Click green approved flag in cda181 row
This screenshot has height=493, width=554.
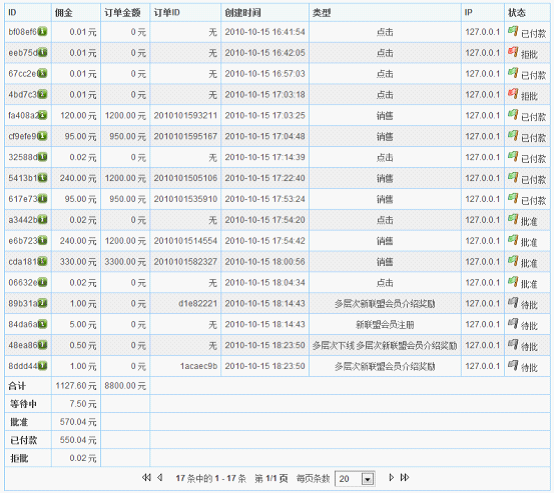point(513,260)
